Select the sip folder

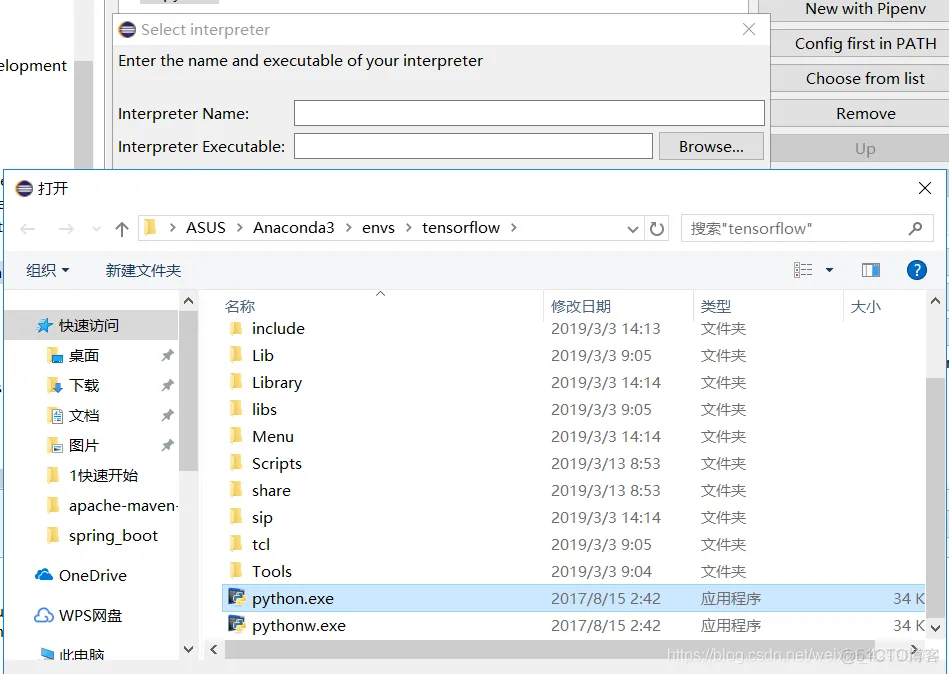[262, 518]
